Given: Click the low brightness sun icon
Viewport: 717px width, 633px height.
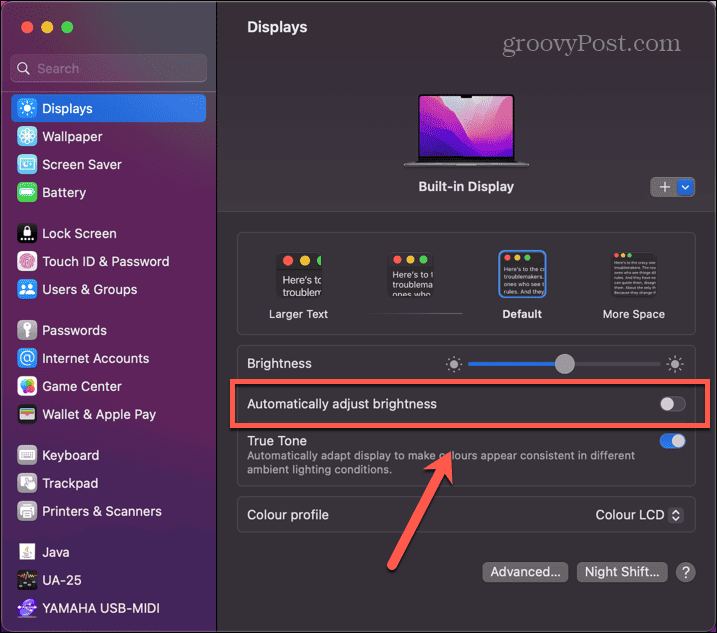Looking at the screenshot, I should pos(454,365).
